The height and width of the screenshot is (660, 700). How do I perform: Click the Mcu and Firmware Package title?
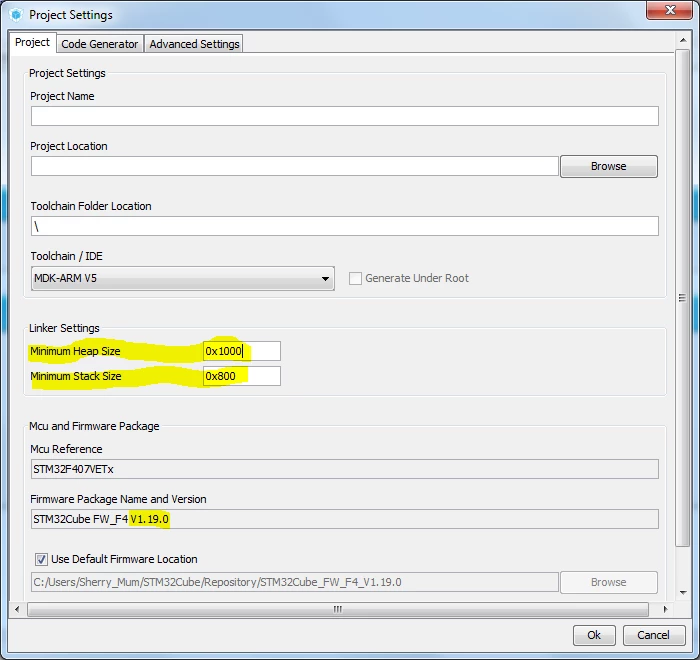pyautogui.click(x=94, y=426)
